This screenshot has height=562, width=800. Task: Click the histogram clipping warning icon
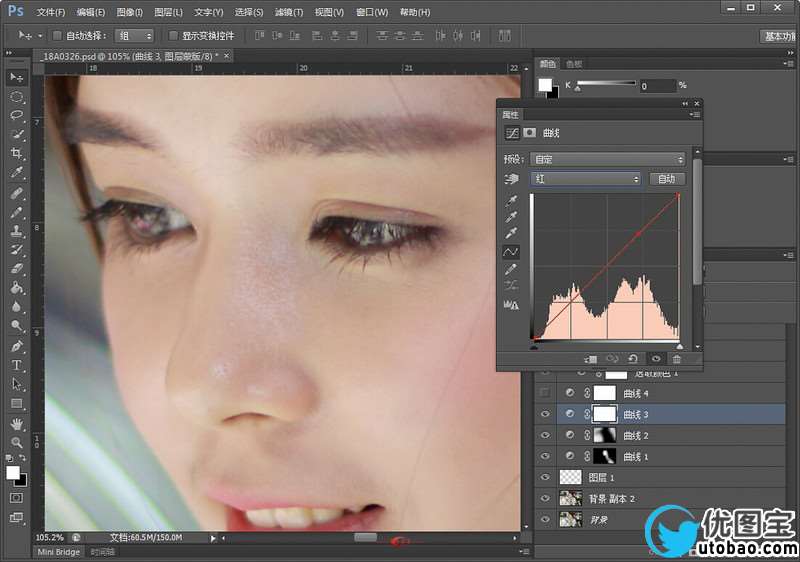(x=511, y=304)
